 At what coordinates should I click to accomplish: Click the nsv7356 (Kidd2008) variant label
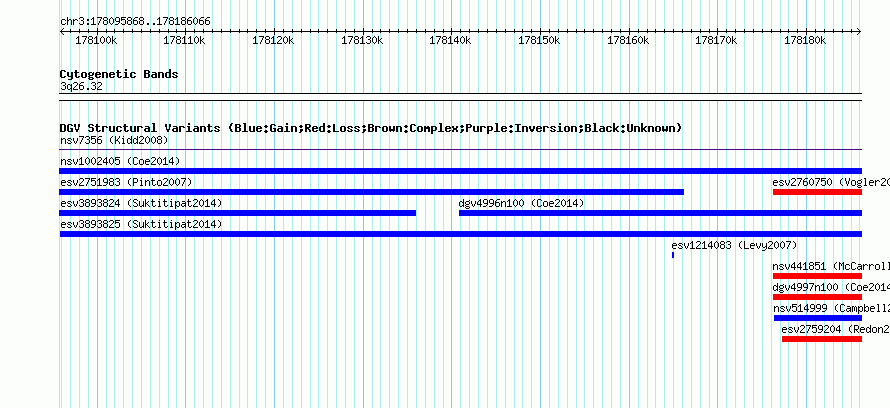[x=114, y=140]
